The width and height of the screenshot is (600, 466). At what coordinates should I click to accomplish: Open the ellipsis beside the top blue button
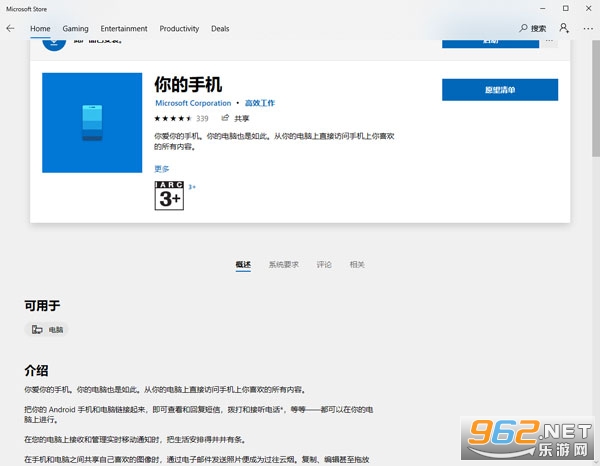pos(549,41)
